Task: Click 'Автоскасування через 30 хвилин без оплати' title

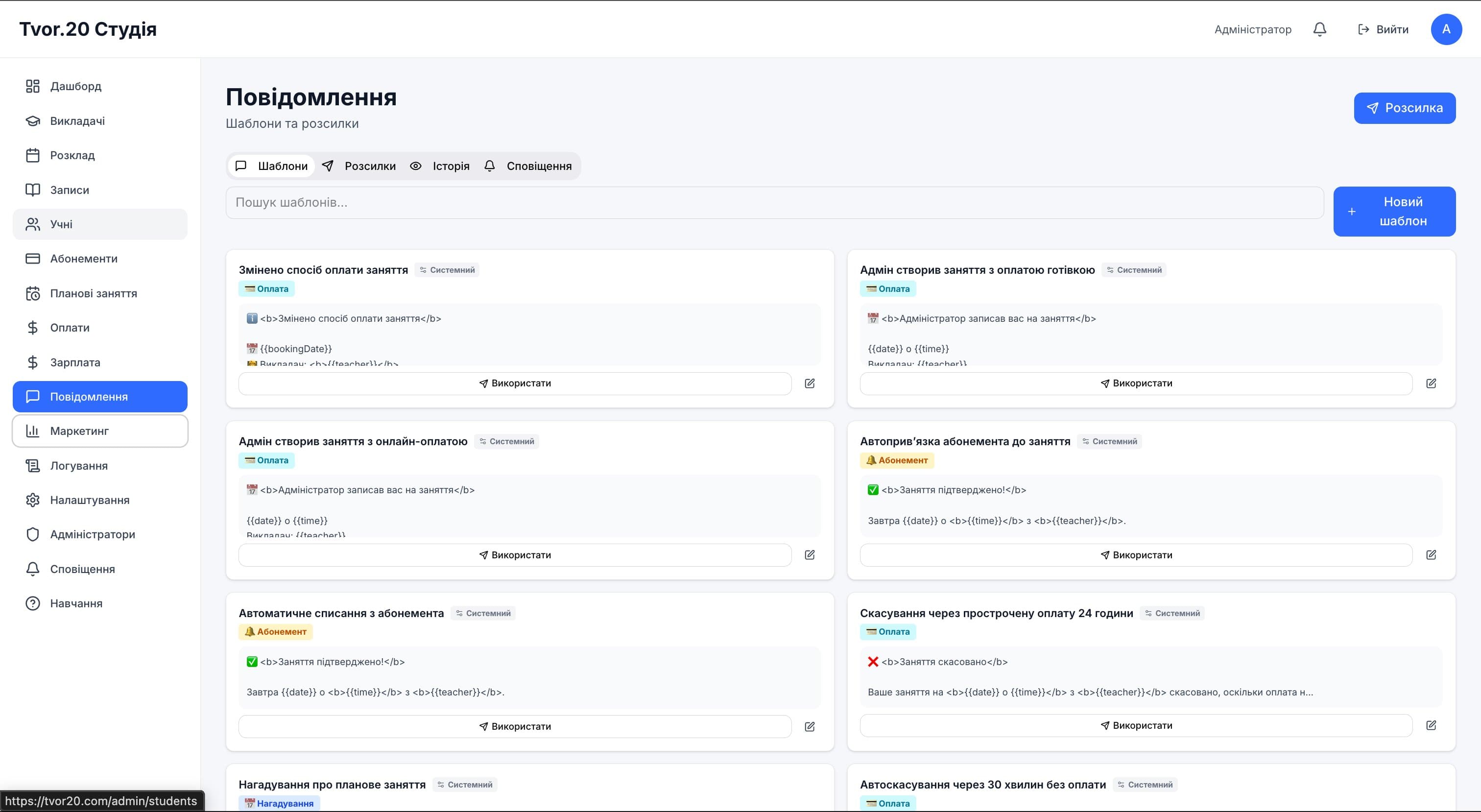Action: coord(982,785)
